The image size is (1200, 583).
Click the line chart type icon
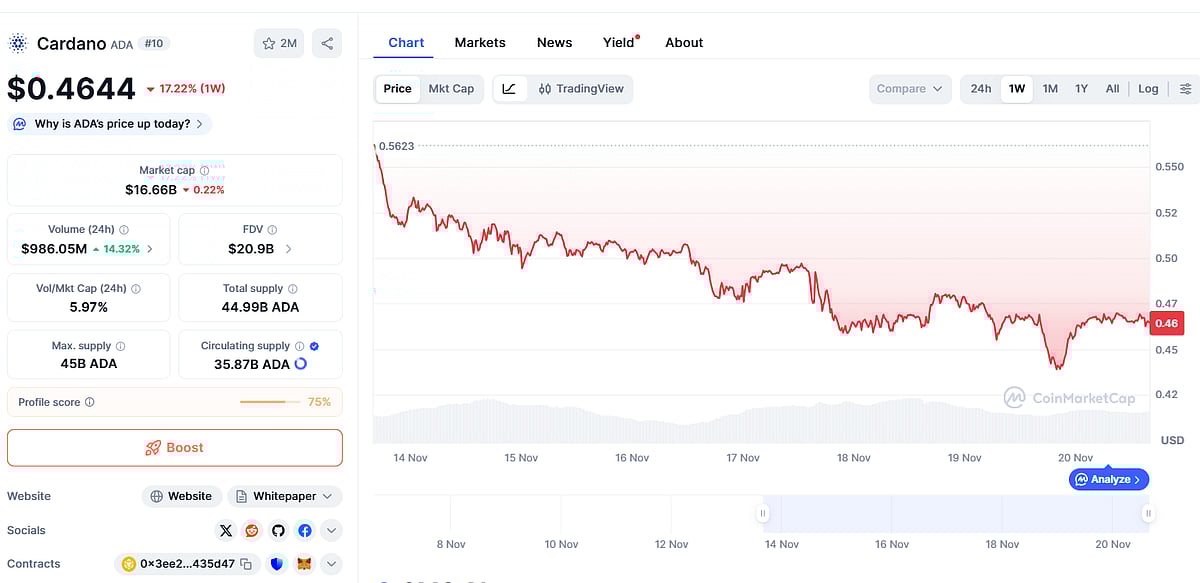click(509, 89)
